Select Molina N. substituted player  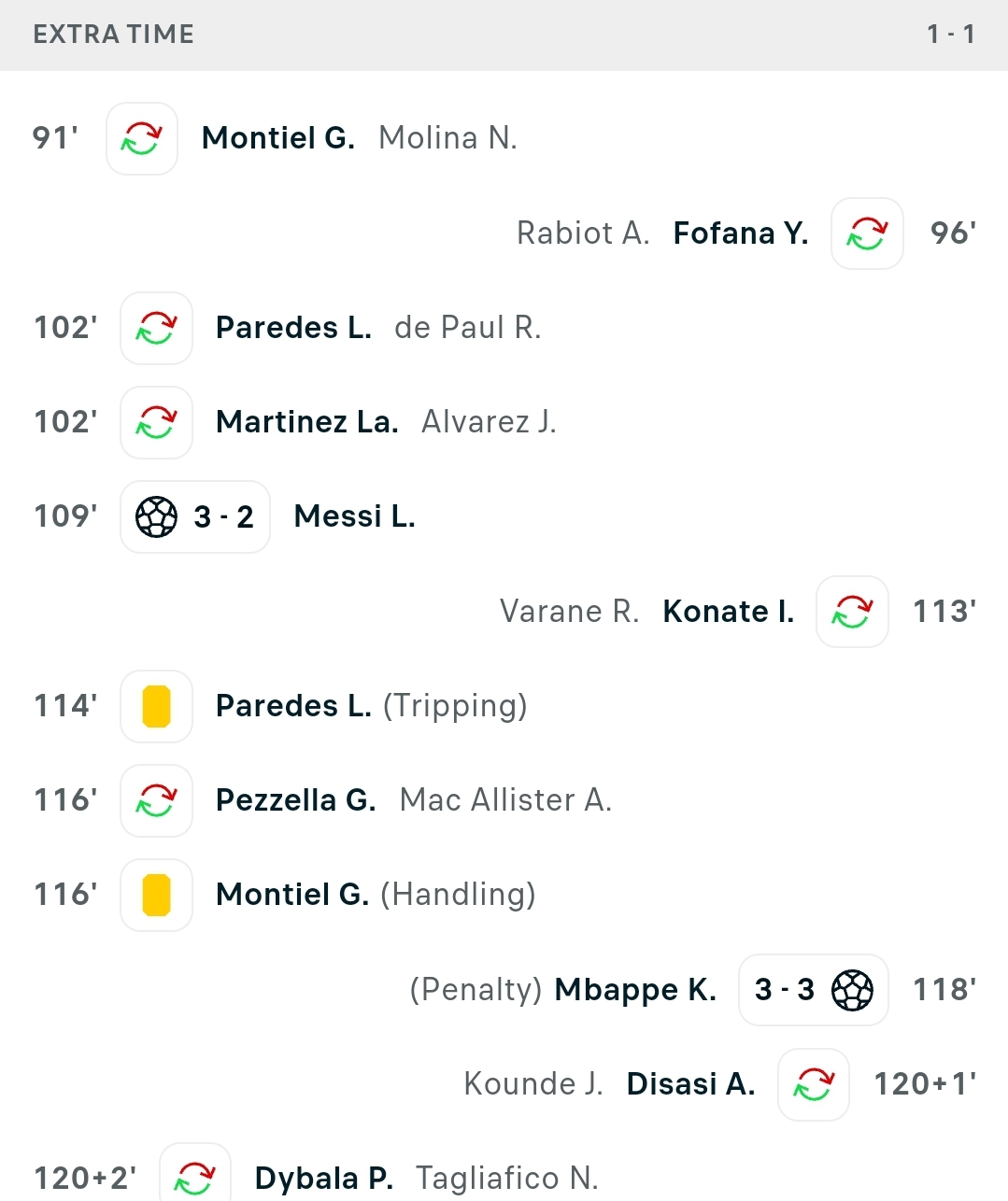[x=447, y=138]
